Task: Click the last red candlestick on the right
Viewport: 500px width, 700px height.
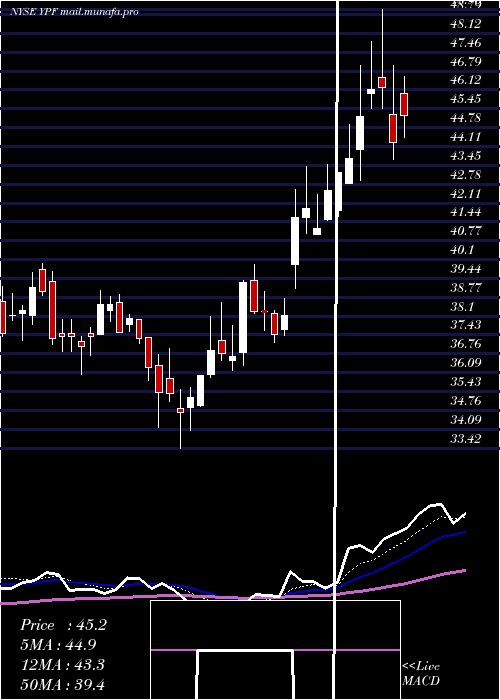Action: click(404, 104)
